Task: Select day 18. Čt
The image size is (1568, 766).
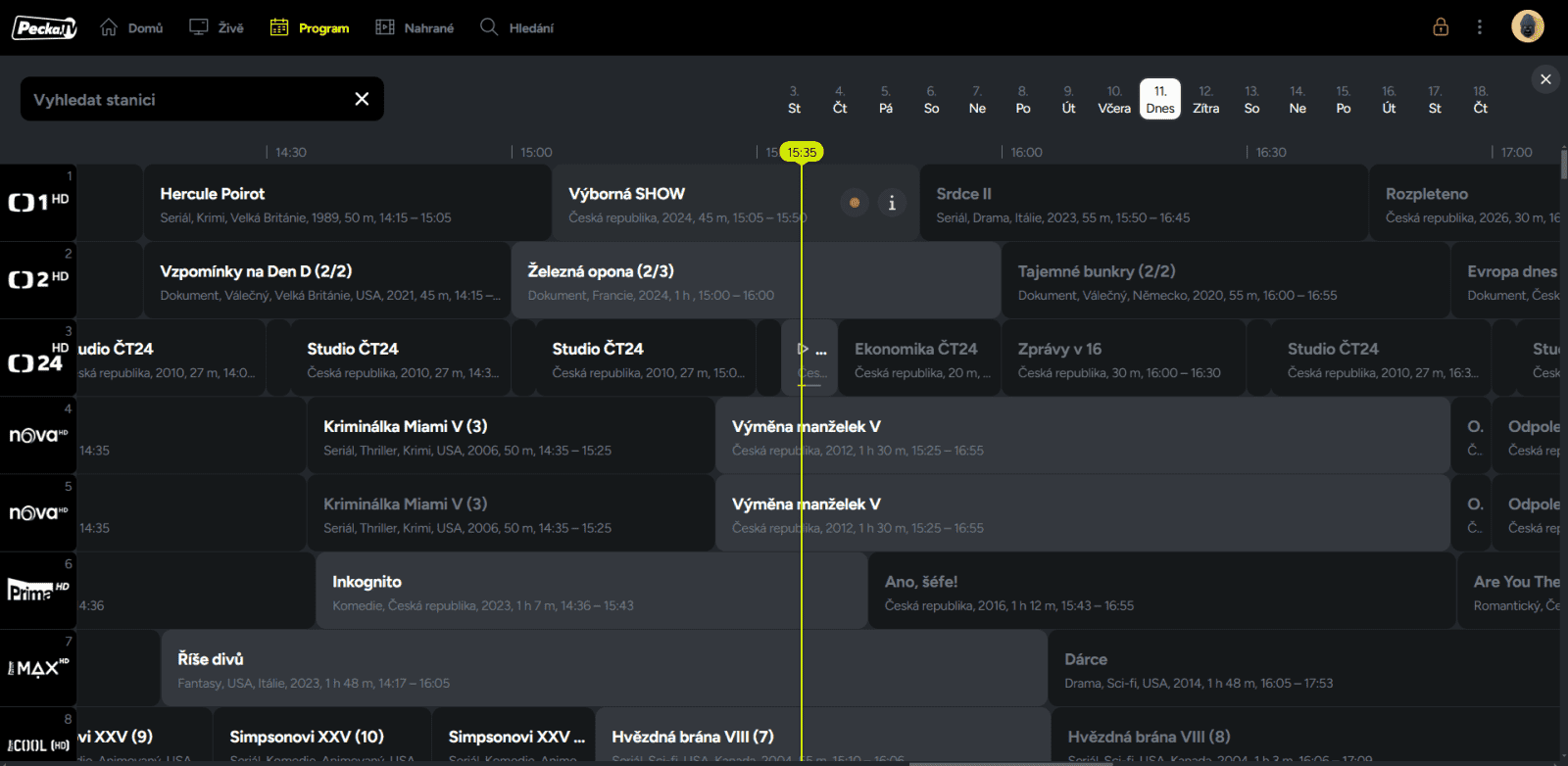Action: (x=1481, y=100)
